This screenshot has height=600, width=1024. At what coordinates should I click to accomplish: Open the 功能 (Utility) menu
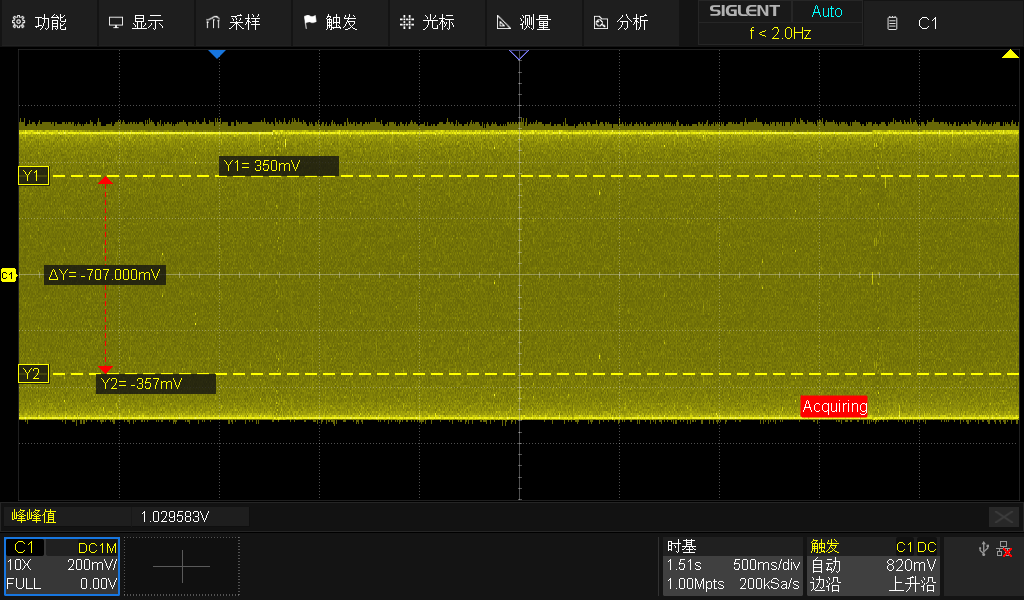48,23
